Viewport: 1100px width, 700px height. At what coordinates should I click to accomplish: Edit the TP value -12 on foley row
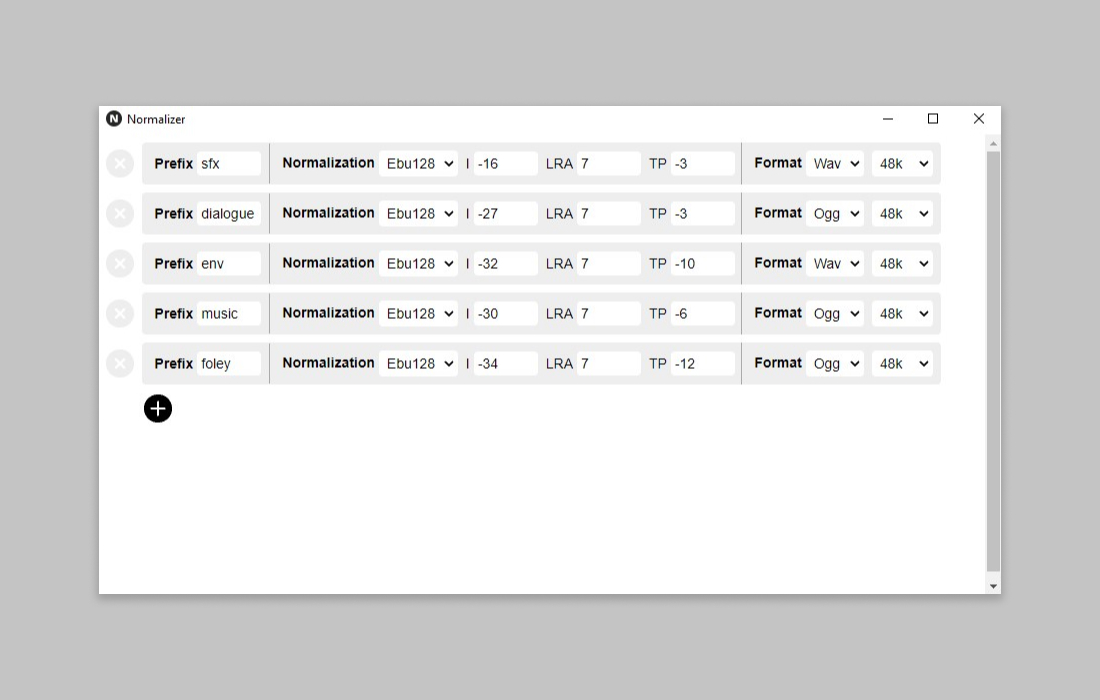702,363
